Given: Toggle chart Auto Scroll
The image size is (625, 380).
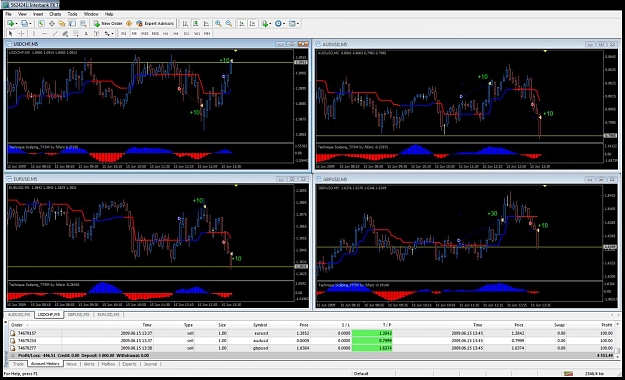Looking at the screenshot, I should [x=242, y=24].
